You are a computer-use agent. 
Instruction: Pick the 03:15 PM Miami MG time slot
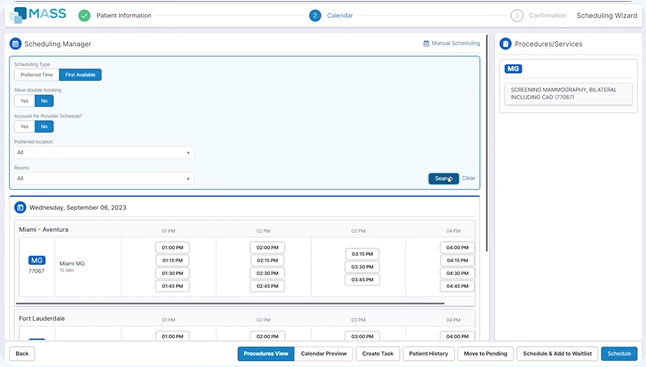click(362, 254)
